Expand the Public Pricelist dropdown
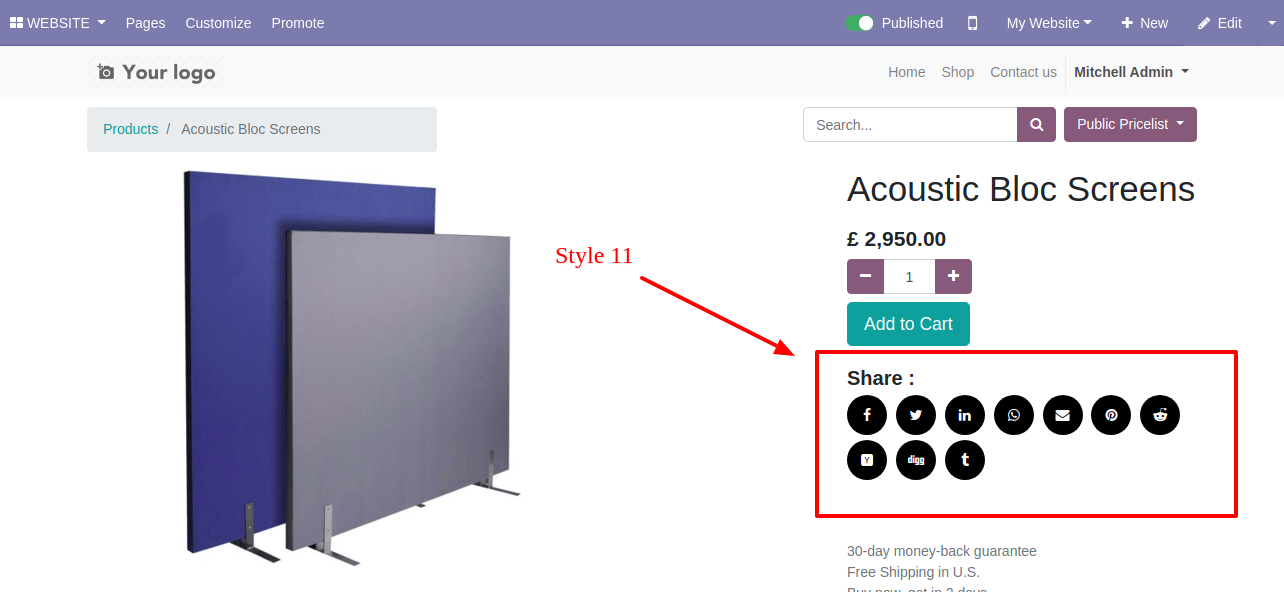 click(1130, 125)
